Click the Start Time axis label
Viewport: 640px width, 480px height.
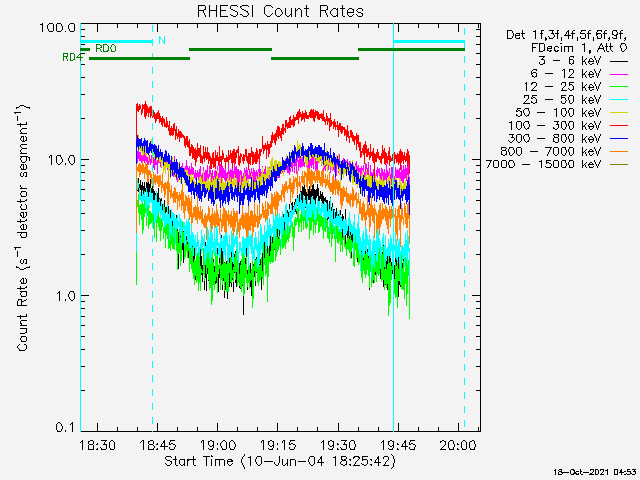coord(280,461)
